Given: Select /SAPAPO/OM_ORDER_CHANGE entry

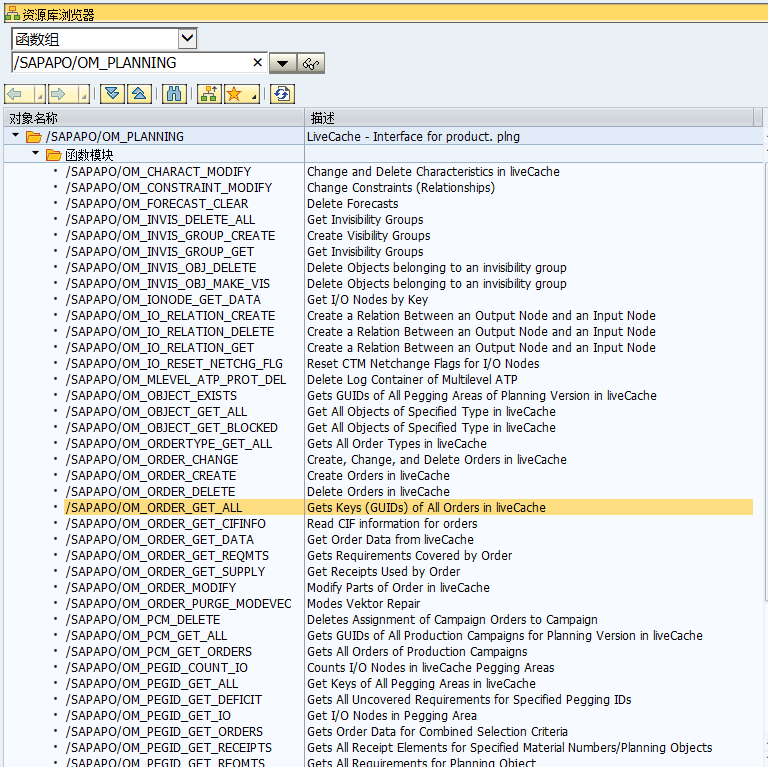Looking at the screenshot, I should 152,459.
